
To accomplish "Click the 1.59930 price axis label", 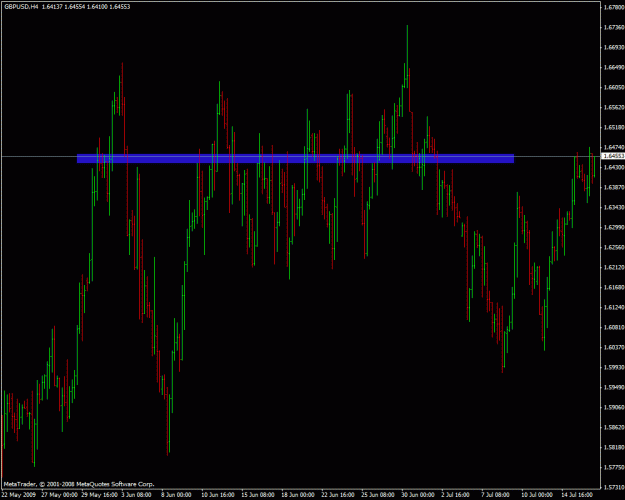I will pos(614,367).
